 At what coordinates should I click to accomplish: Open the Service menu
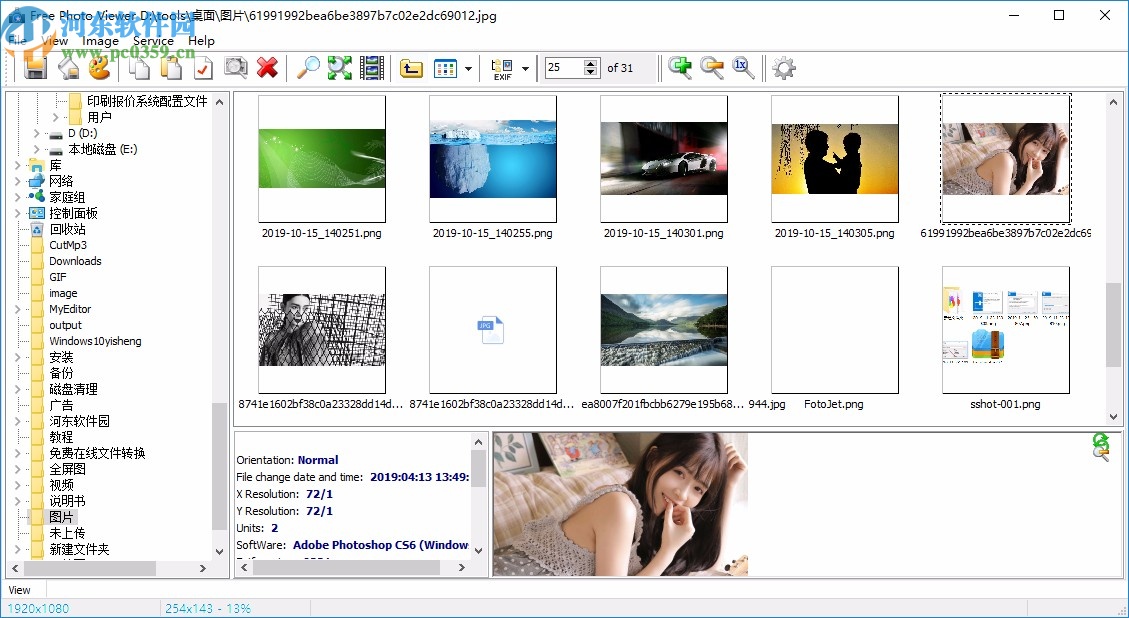(153, 41)
